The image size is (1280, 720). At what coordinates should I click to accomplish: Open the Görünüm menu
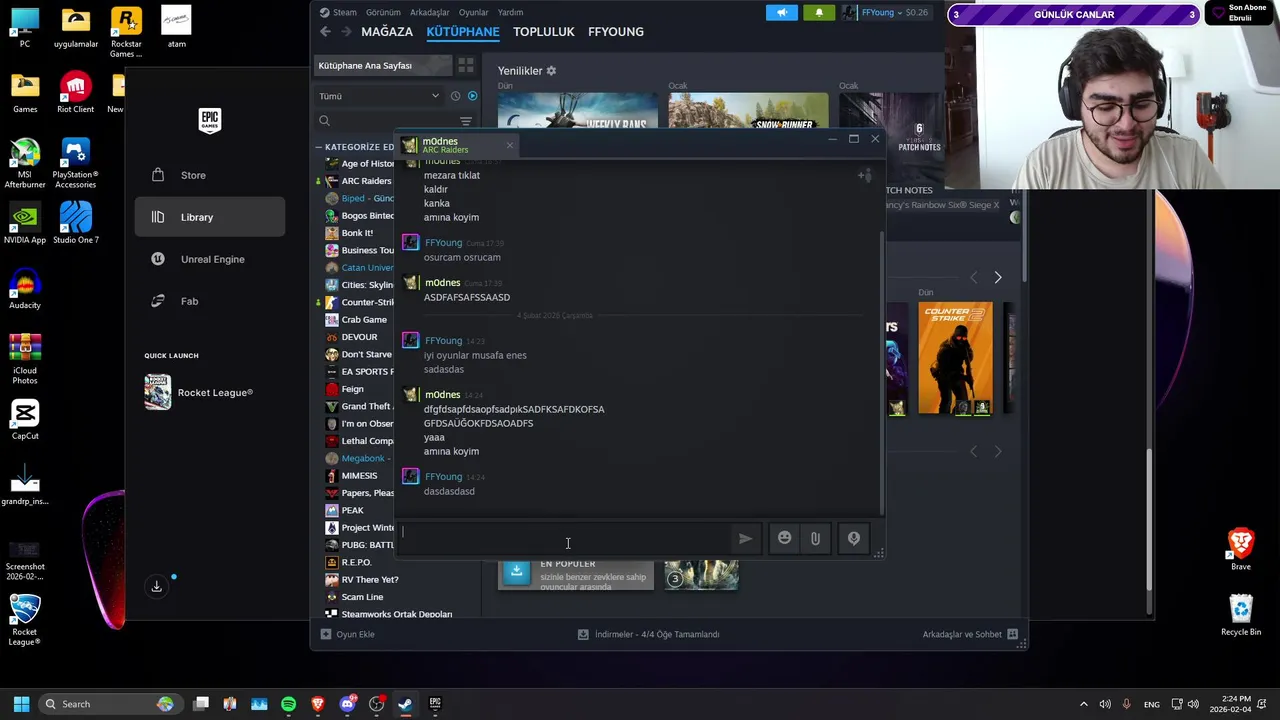coord(383,12)
